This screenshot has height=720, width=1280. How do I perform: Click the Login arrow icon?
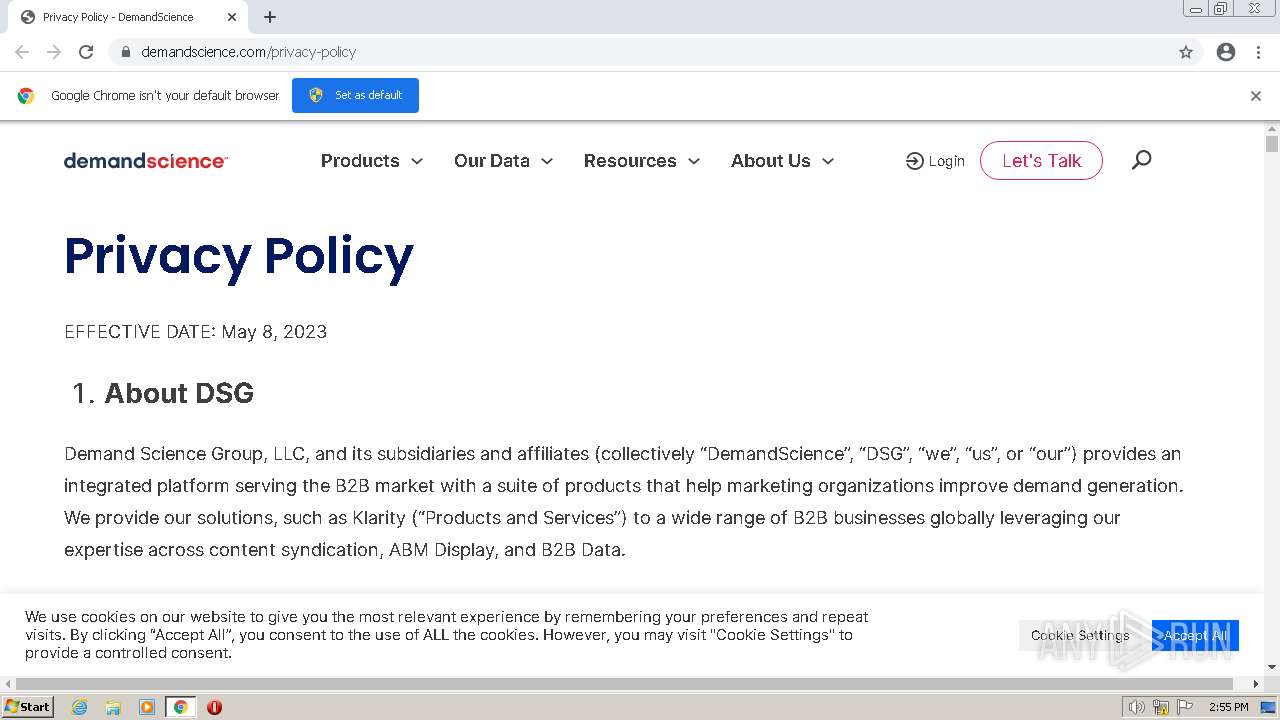coord(914,161)
